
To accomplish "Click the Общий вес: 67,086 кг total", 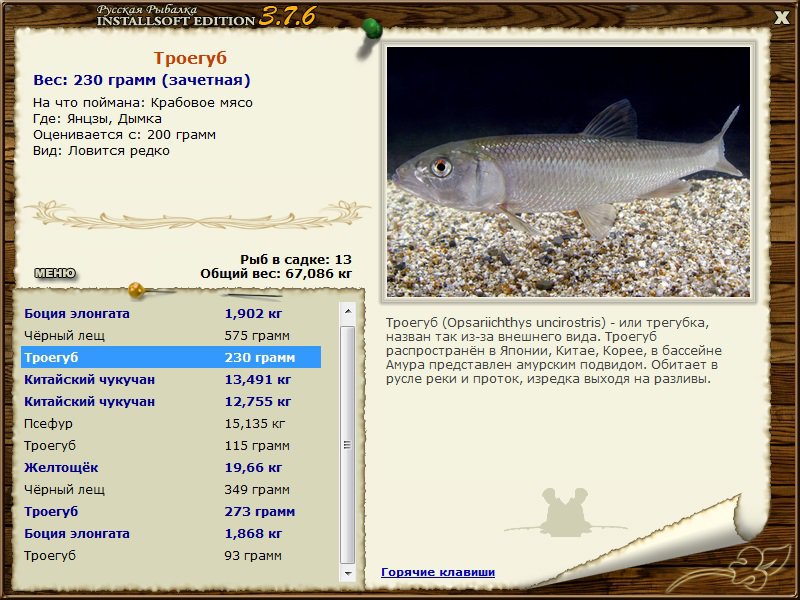I will (x=276, y=273).
